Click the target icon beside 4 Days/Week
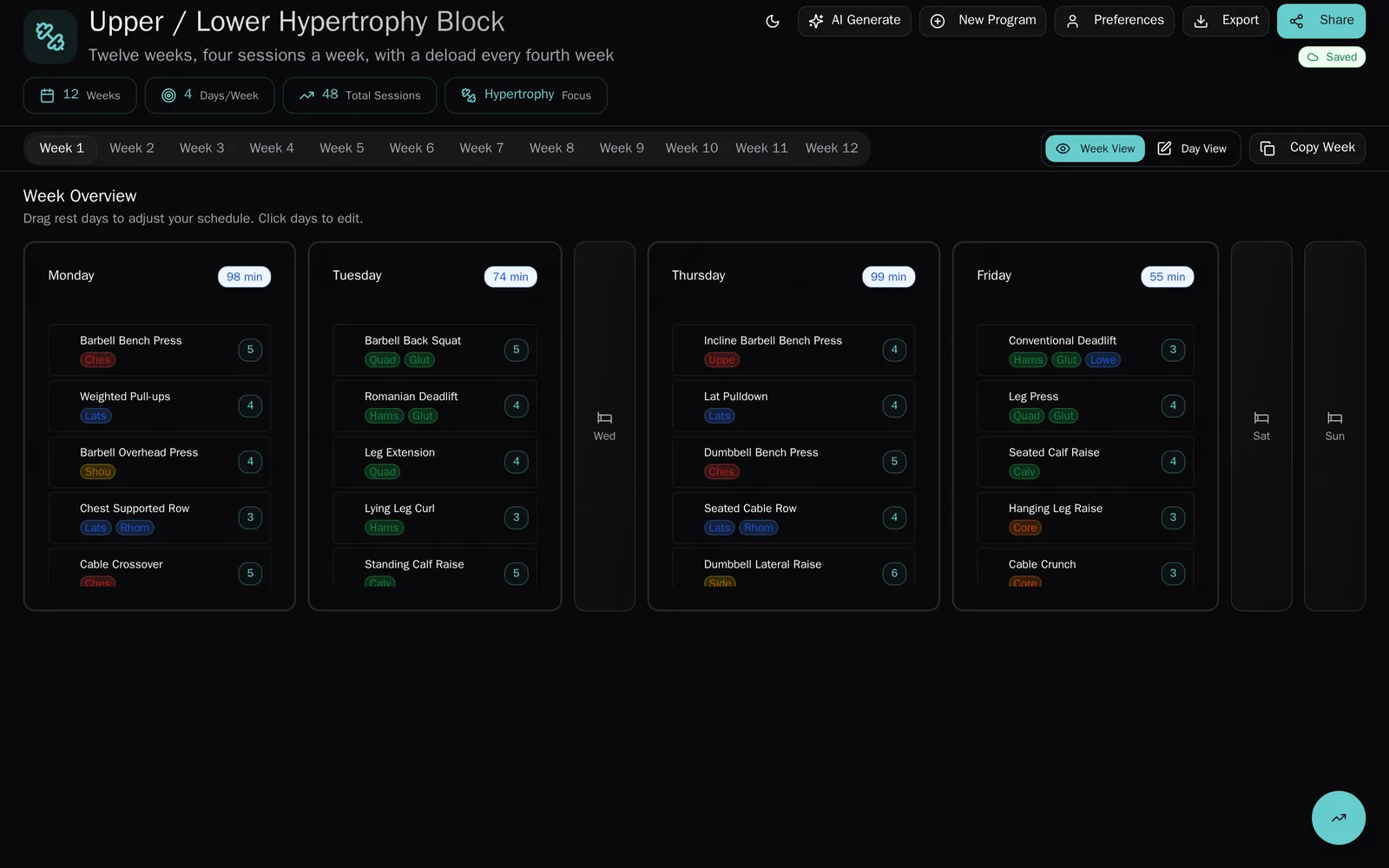This screenshot has height=868, width=1389. [x=168, y=95]
